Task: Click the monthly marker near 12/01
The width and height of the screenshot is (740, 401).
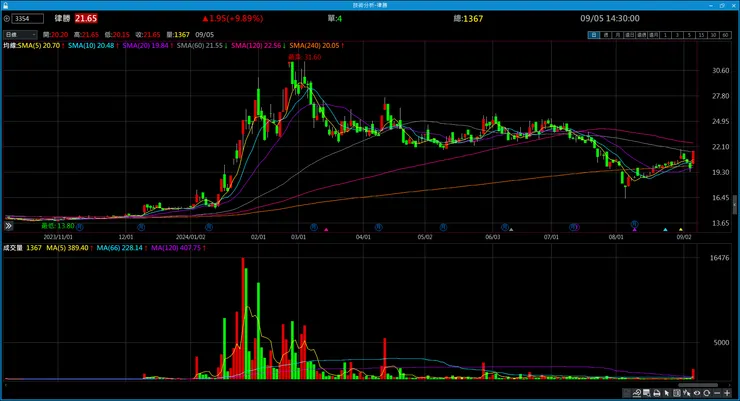Action: (x=141, y=227)
